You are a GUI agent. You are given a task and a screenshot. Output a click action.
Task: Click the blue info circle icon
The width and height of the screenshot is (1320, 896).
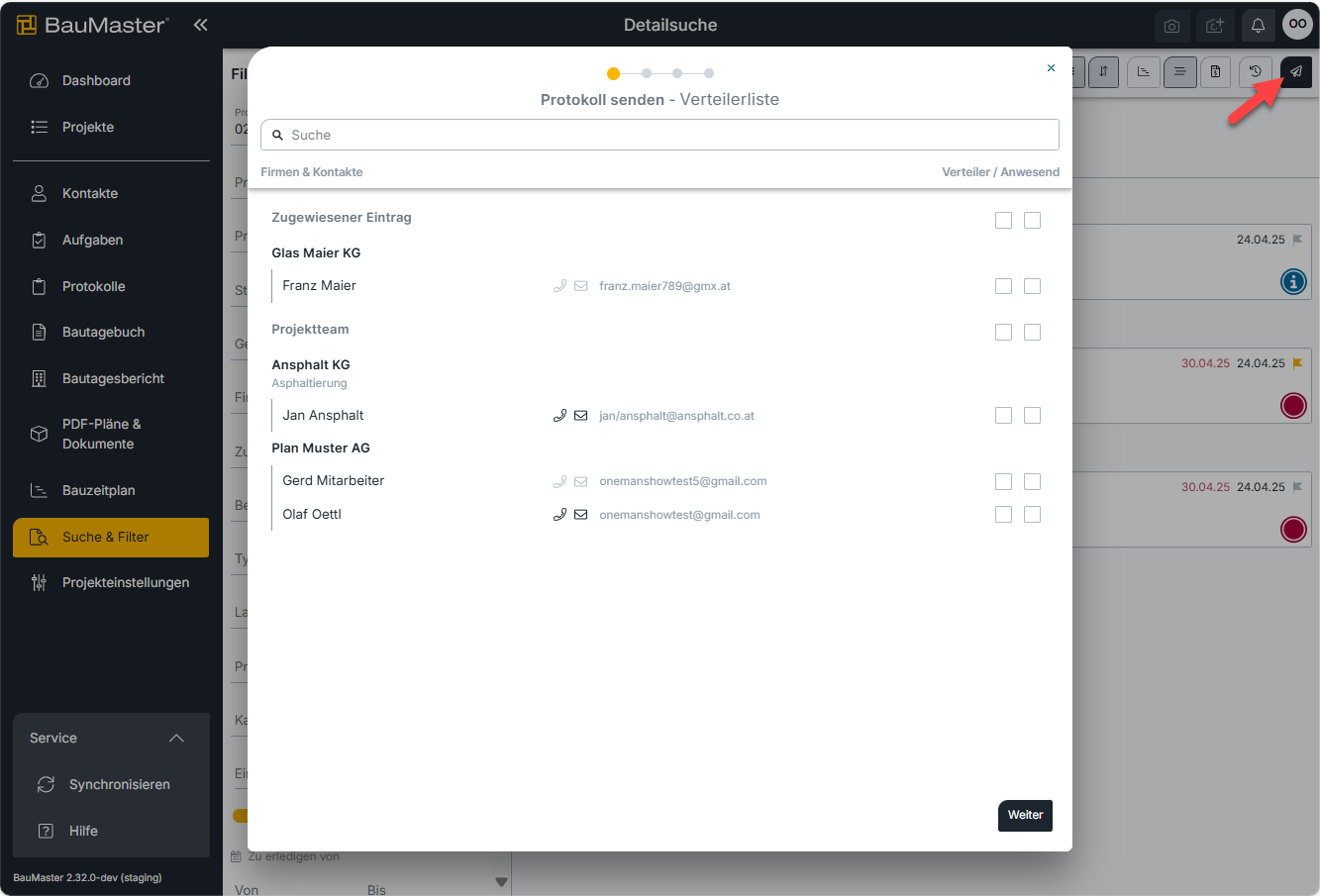coord(1293,282)
